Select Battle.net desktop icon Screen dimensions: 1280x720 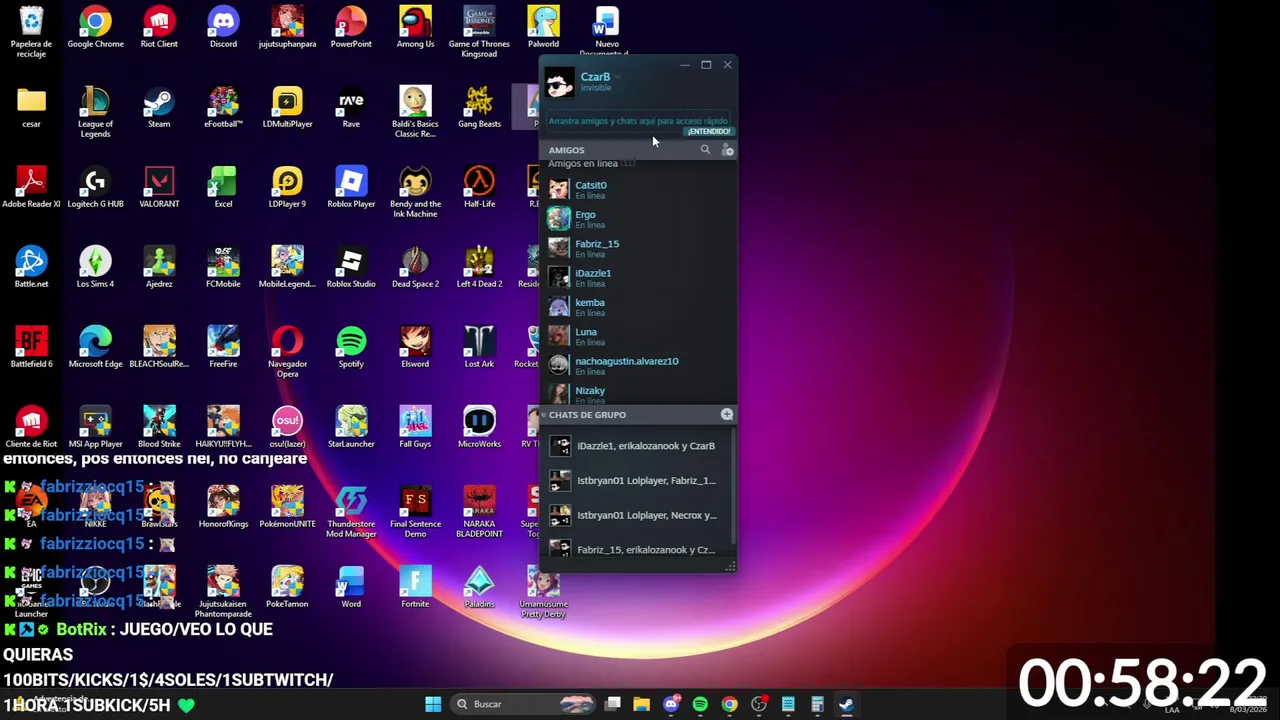point(31,268)
